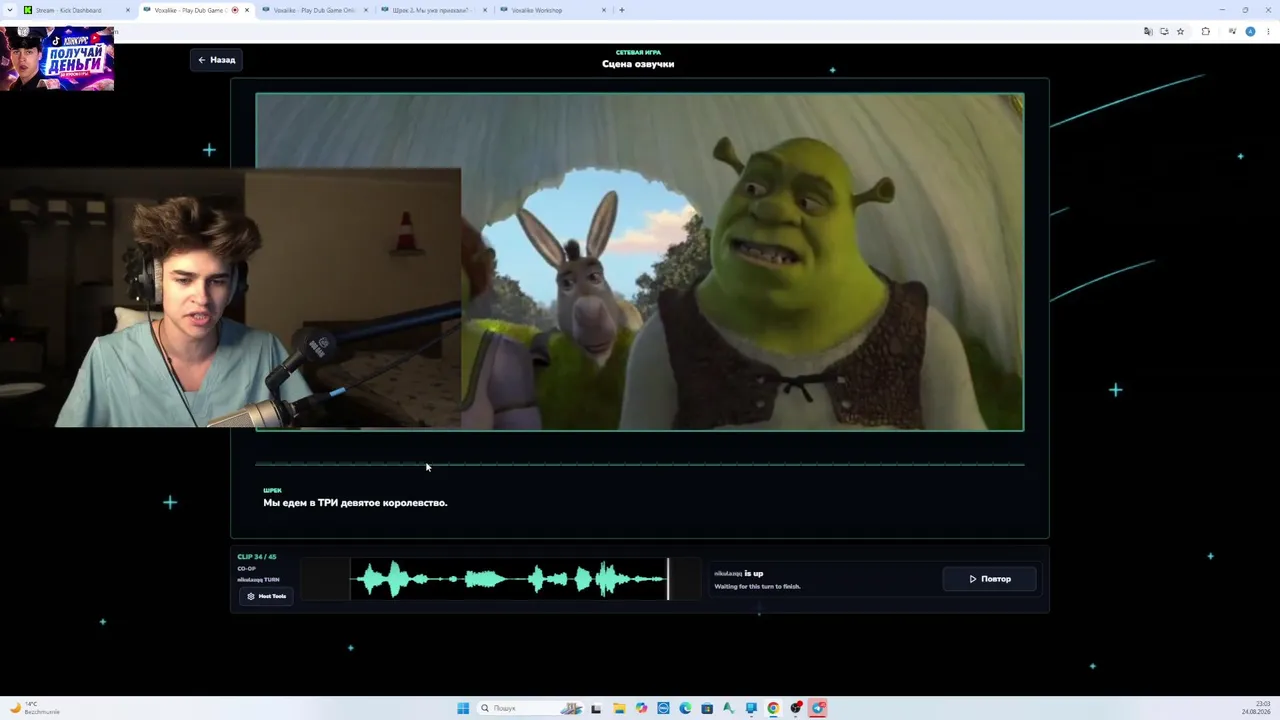The height and width of the screenshot is (720, 1280).
Task: Click the 'Сцена озвучки' heading
Action: click(638, 64)
